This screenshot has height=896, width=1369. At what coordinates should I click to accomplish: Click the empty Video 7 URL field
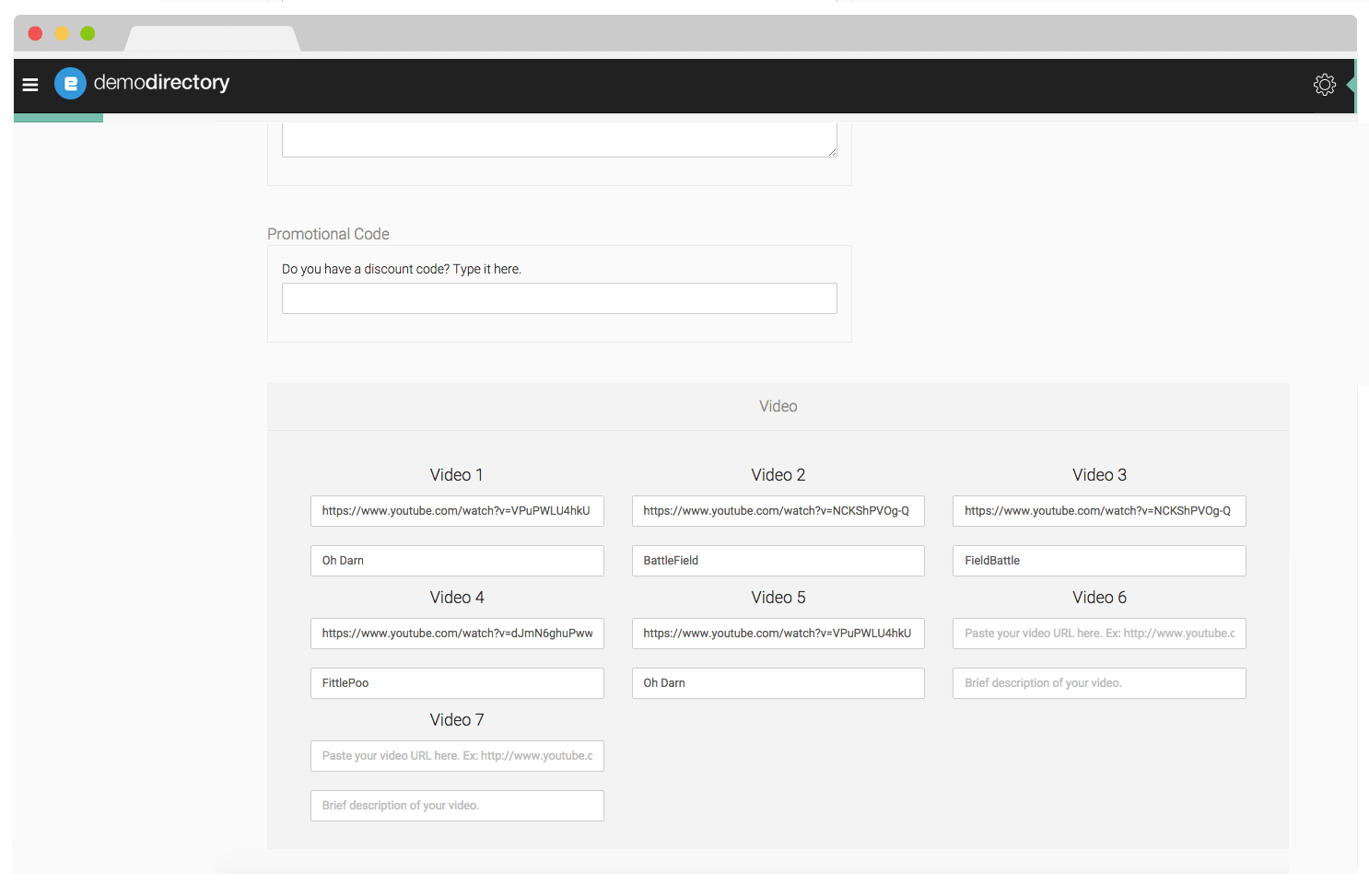[457, 756]
